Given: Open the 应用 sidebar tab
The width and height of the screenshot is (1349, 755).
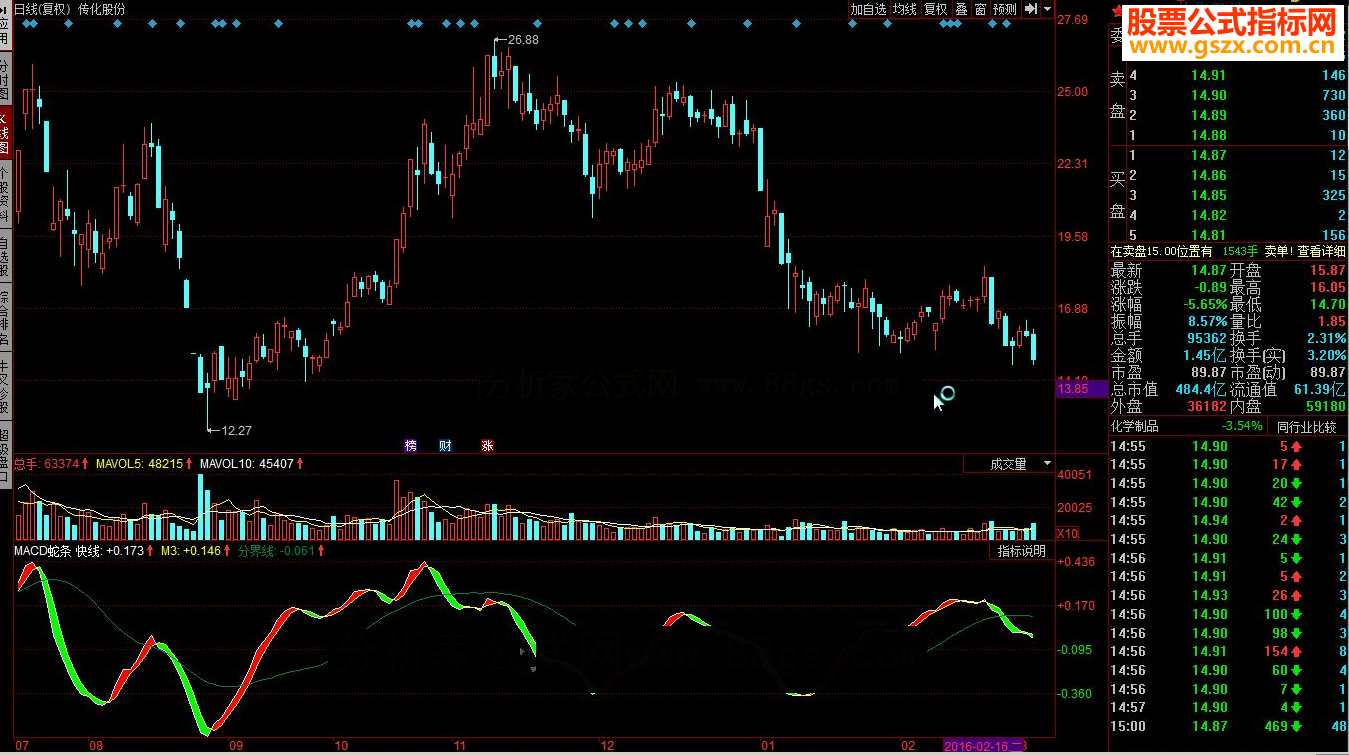Looking at the screenshot, I should coord(4,27).
